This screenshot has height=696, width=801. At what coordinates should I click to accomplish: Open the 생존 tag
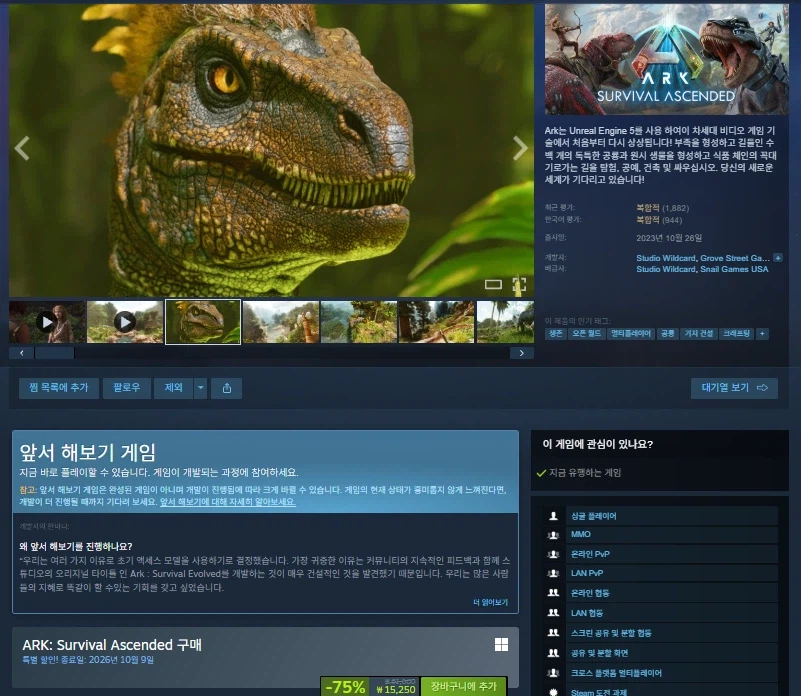(555, 333)
